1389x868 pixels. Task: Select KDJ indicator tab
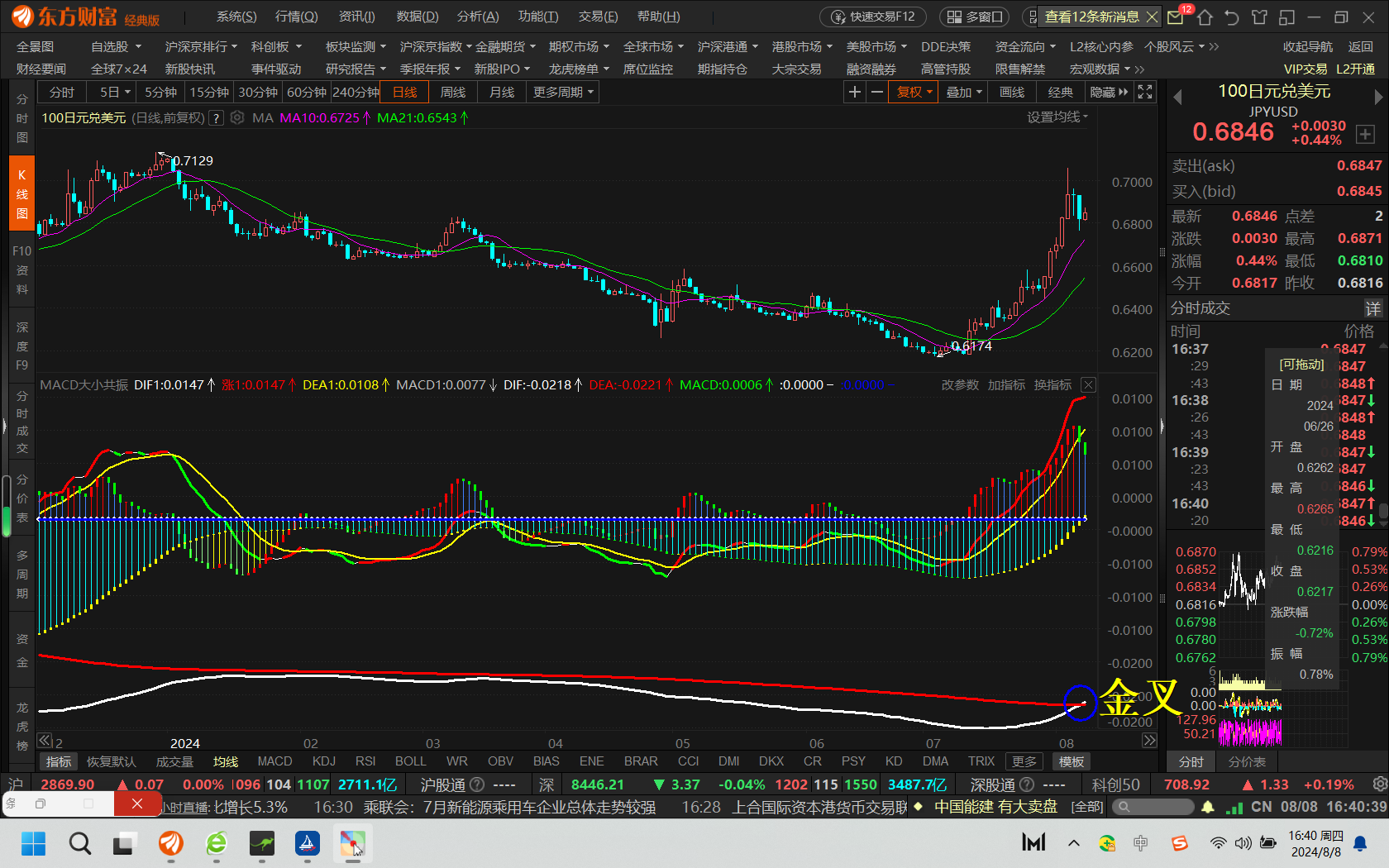point(324,761)
